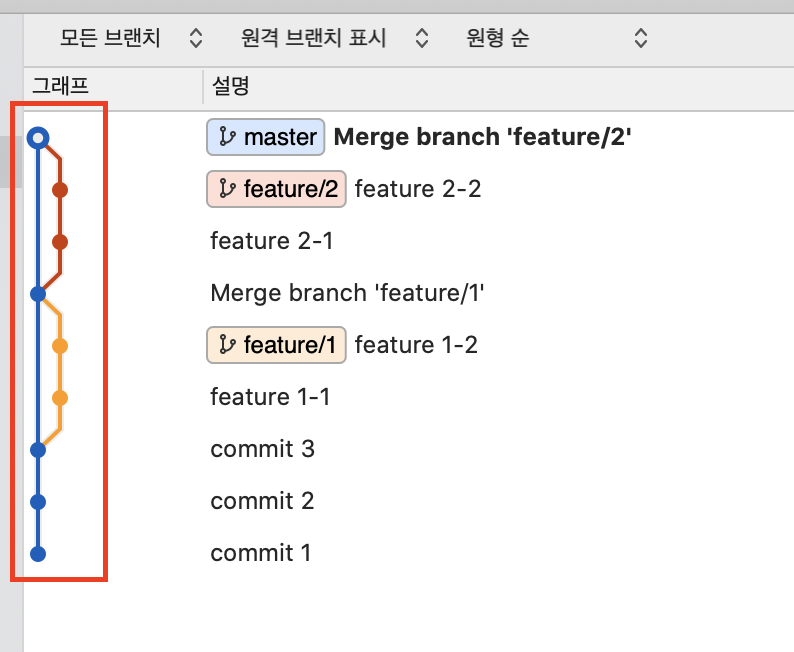Click the red graph node for feature 2-1

coord(60,242)
